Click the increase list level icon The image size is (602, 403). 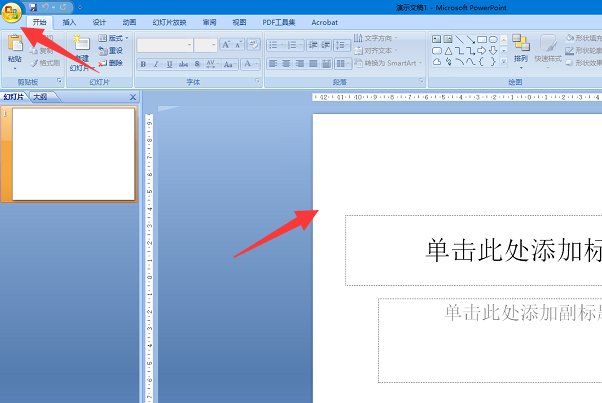pyautogui.click(x=325, y=45)
